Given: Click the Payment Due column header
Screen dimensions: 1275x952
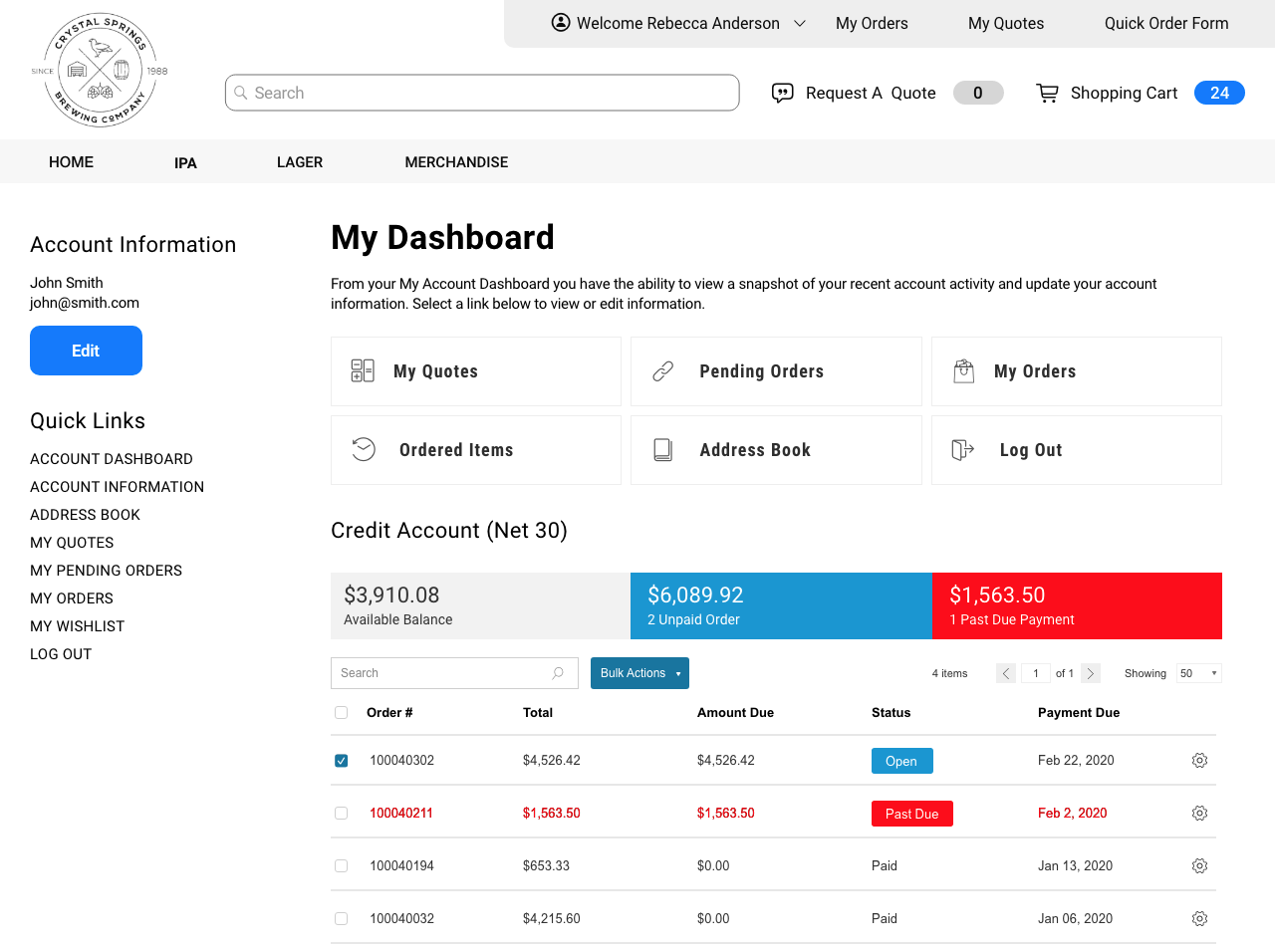Looking at the screenshot, I should (x=1079, y=713).
